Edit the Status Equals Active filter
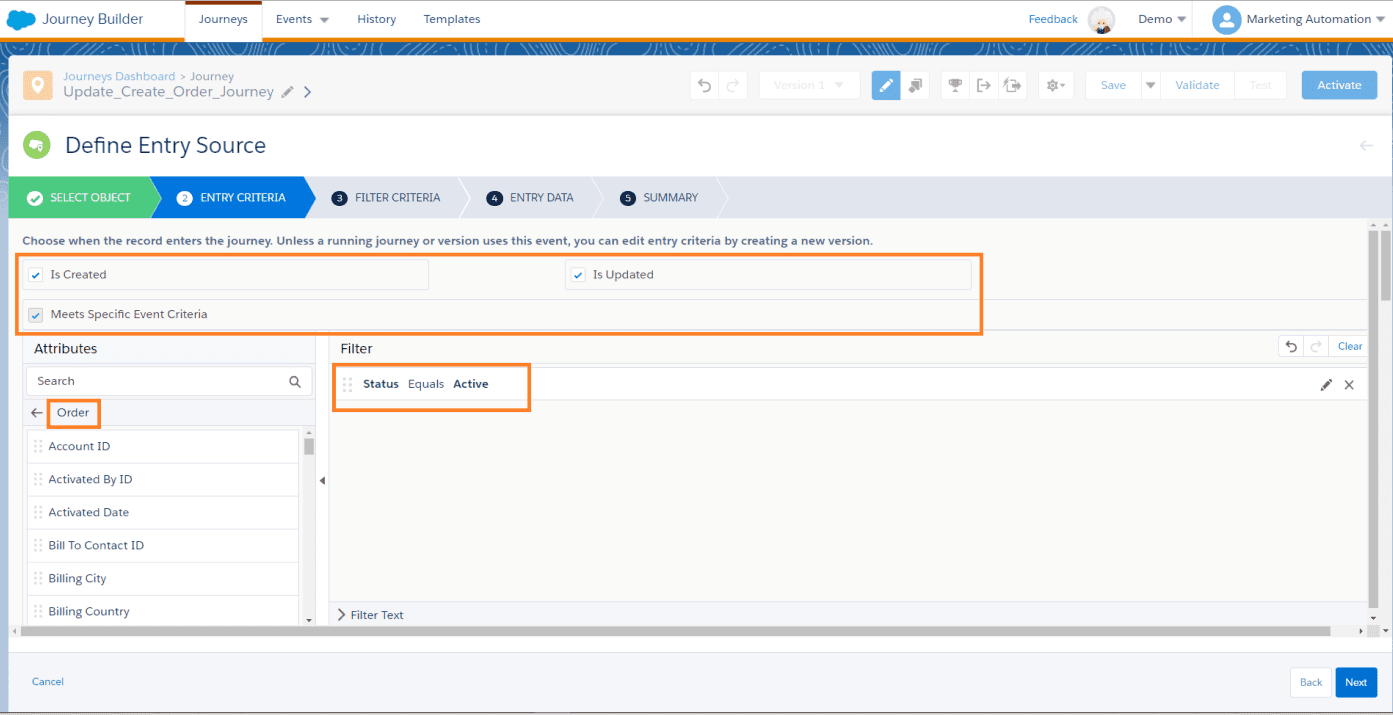The width and height of the screenshot is (1393, 715). (1326, 385)
